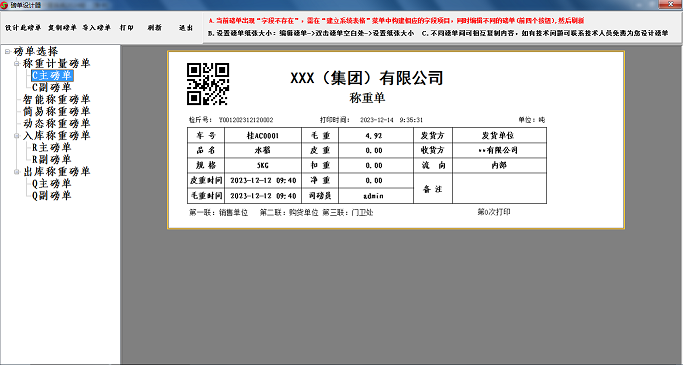683x365 pixels.
Task: Select the R副磅单 tree item
Action: pos(51,159)
